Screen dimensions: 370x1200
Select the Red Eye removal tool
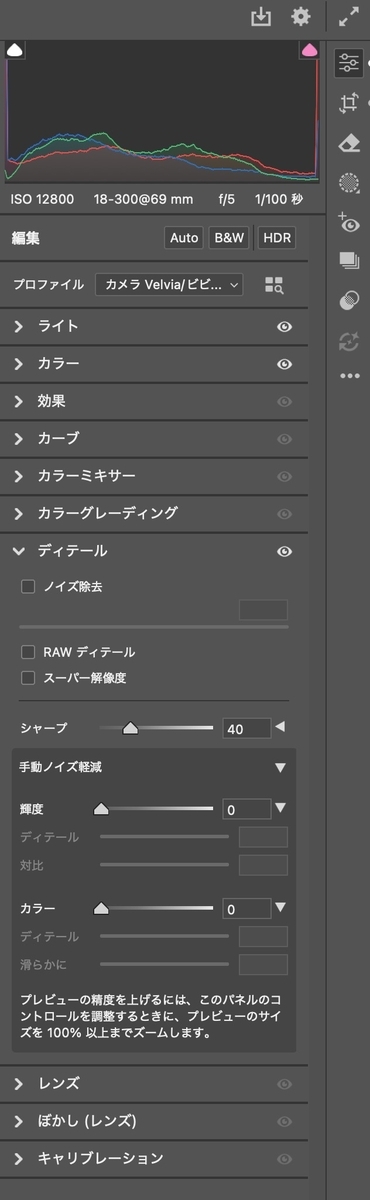(349, 222)
